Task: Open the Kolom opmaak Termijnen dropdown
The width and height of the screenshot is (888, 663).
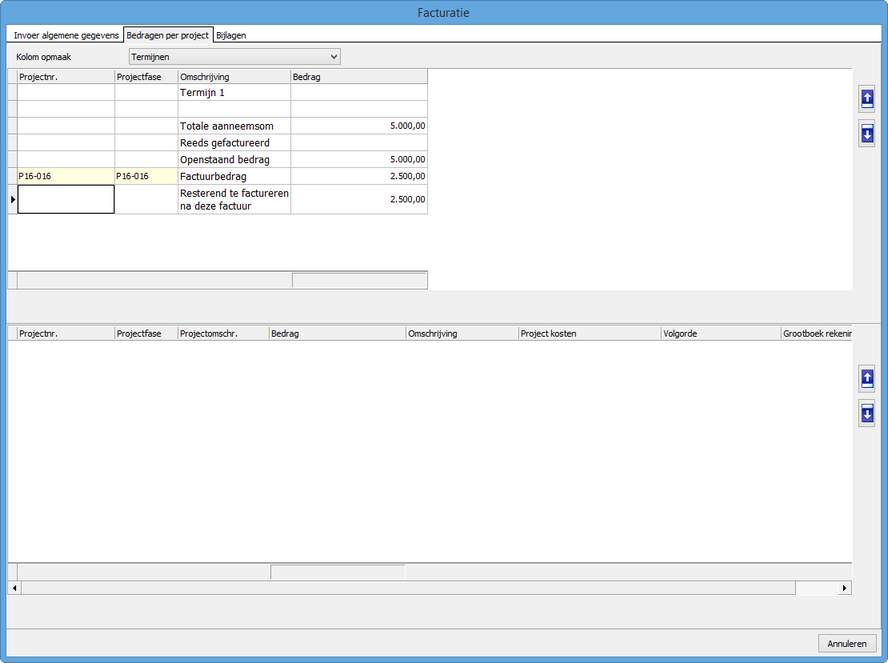Action: coord(234,57)
